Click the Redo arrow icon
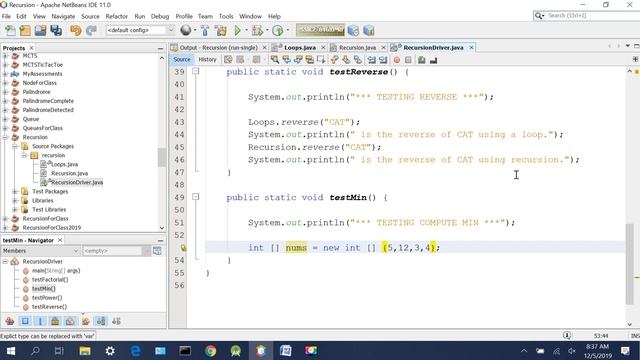The height and width of the screenshot is (360, 640). (x=91, y=31)
